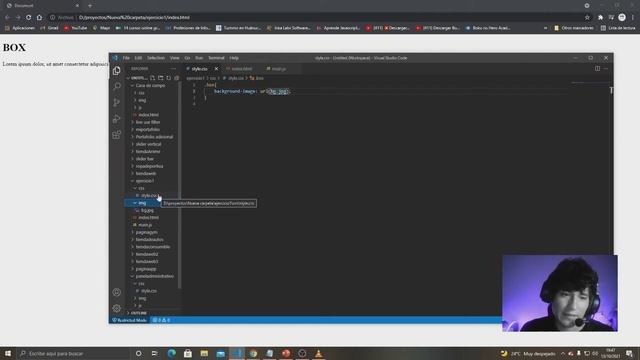The width and height of the screenshot is (640, 360).
Task: Open the Accounts menu in VS Code
Action: pos(117,292)
